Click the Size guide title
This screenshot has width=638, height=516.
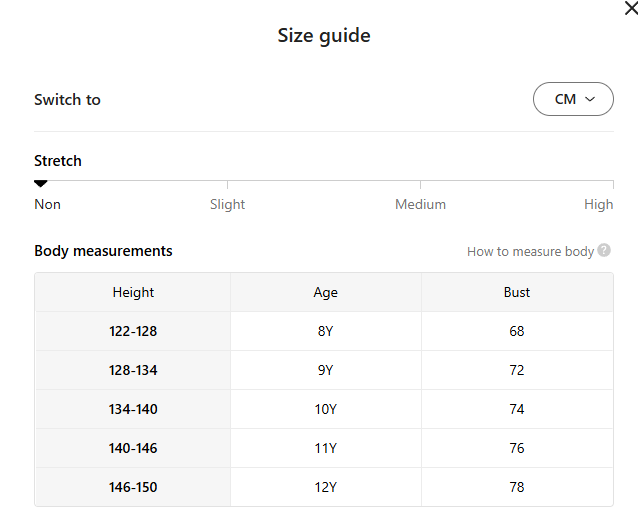coord(323,36)
